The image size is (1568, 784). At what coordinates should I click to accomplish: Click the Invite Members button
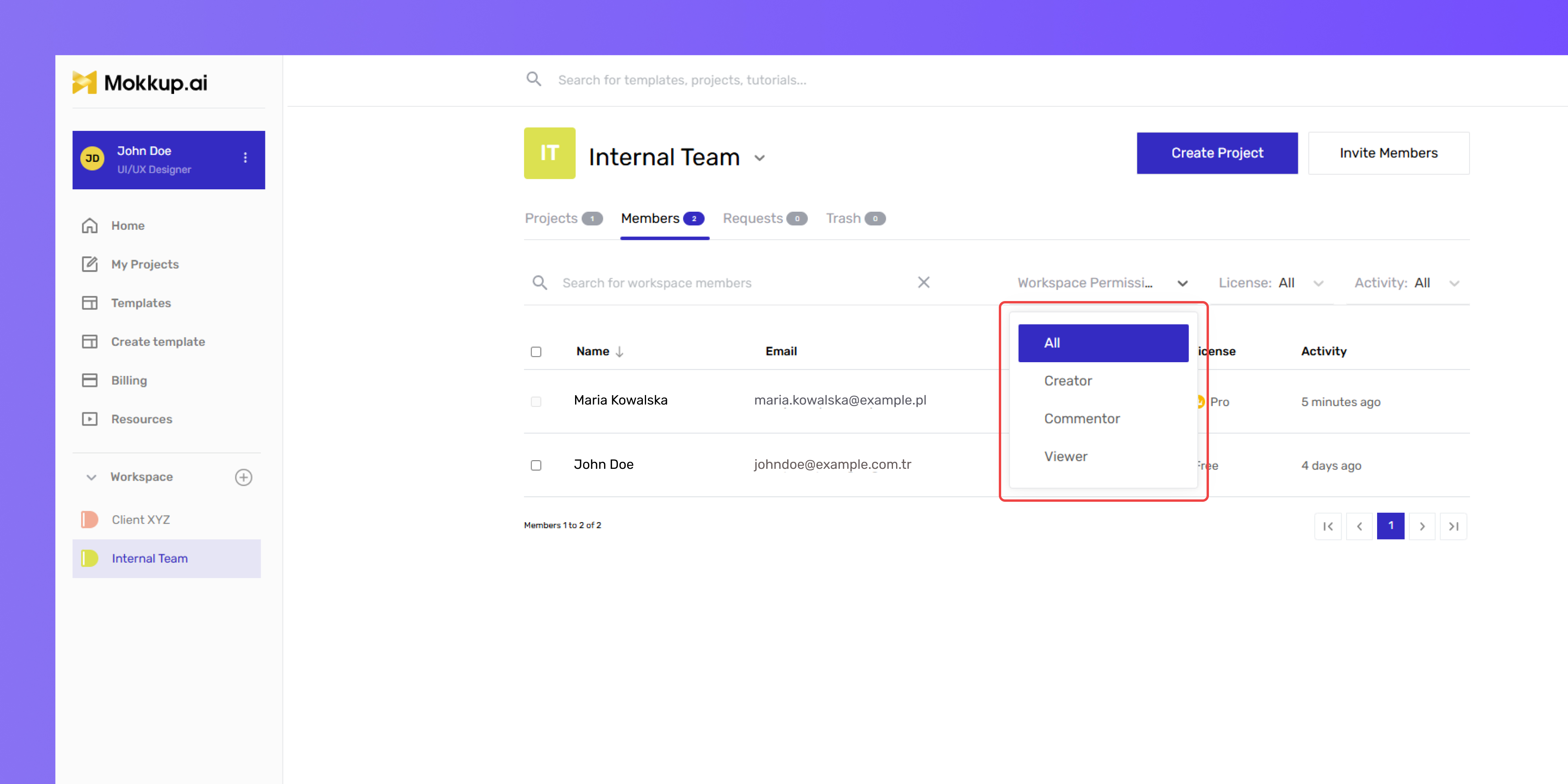pos(1388,153)
